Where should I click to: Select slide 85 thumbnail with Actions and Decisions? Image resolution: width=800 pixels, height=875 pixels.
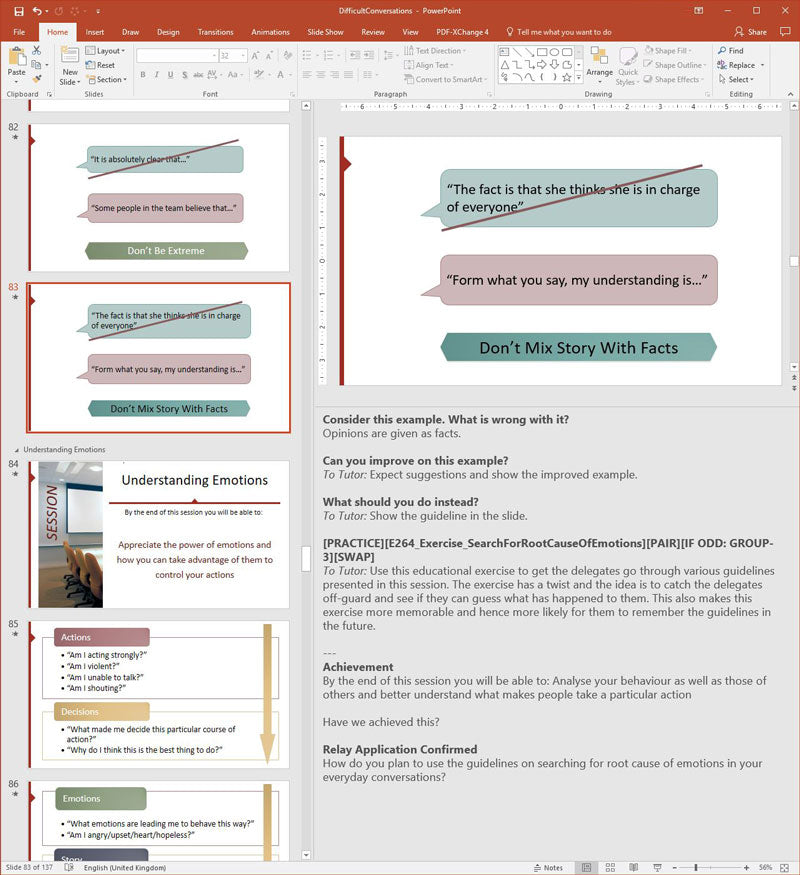click(160, 695)
